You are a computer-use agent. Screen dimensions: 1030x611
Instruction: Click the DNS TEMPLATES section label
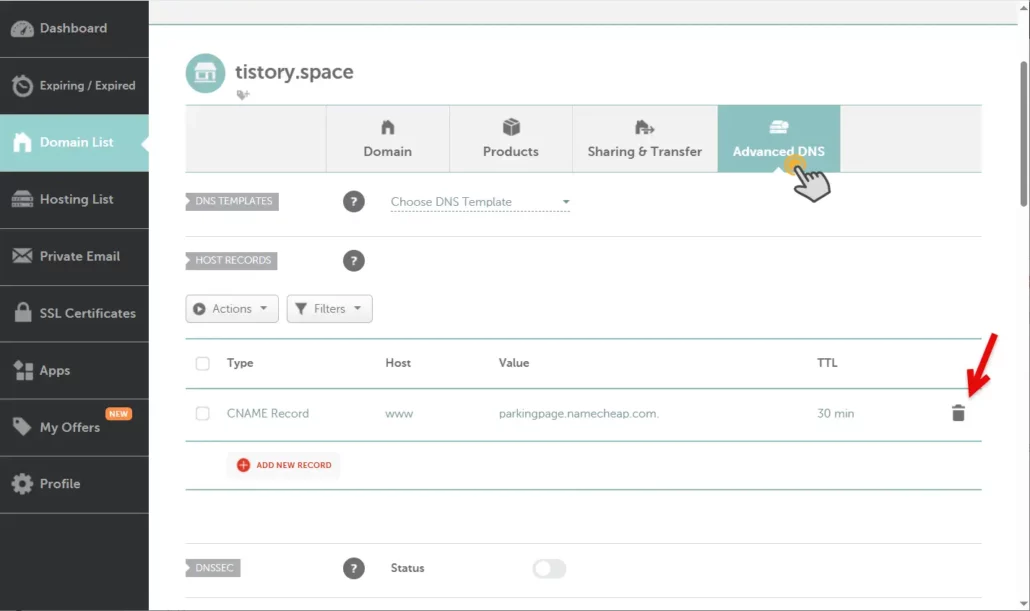[x=232, y=201]
